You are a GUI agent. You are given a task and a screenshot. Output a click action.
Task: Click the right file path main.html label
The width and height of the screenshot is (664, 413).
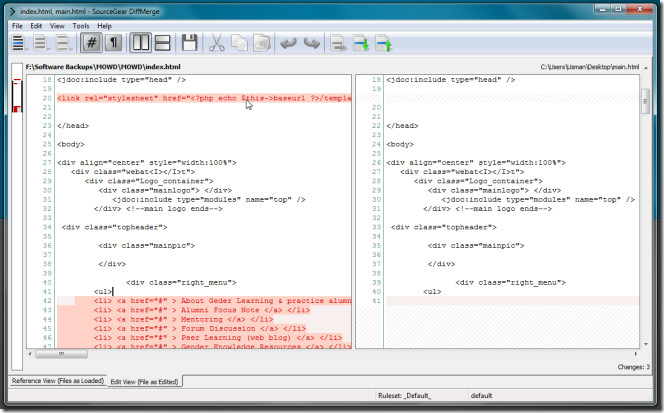589,67
